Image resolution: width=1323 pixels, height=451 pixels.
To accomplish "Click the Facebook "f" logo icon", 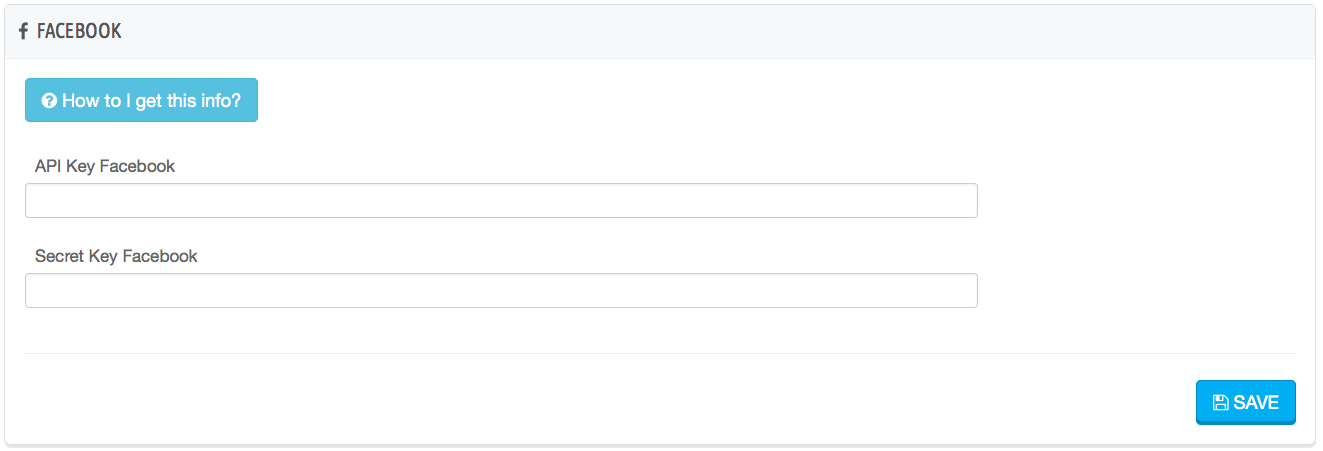I will 23,32.
